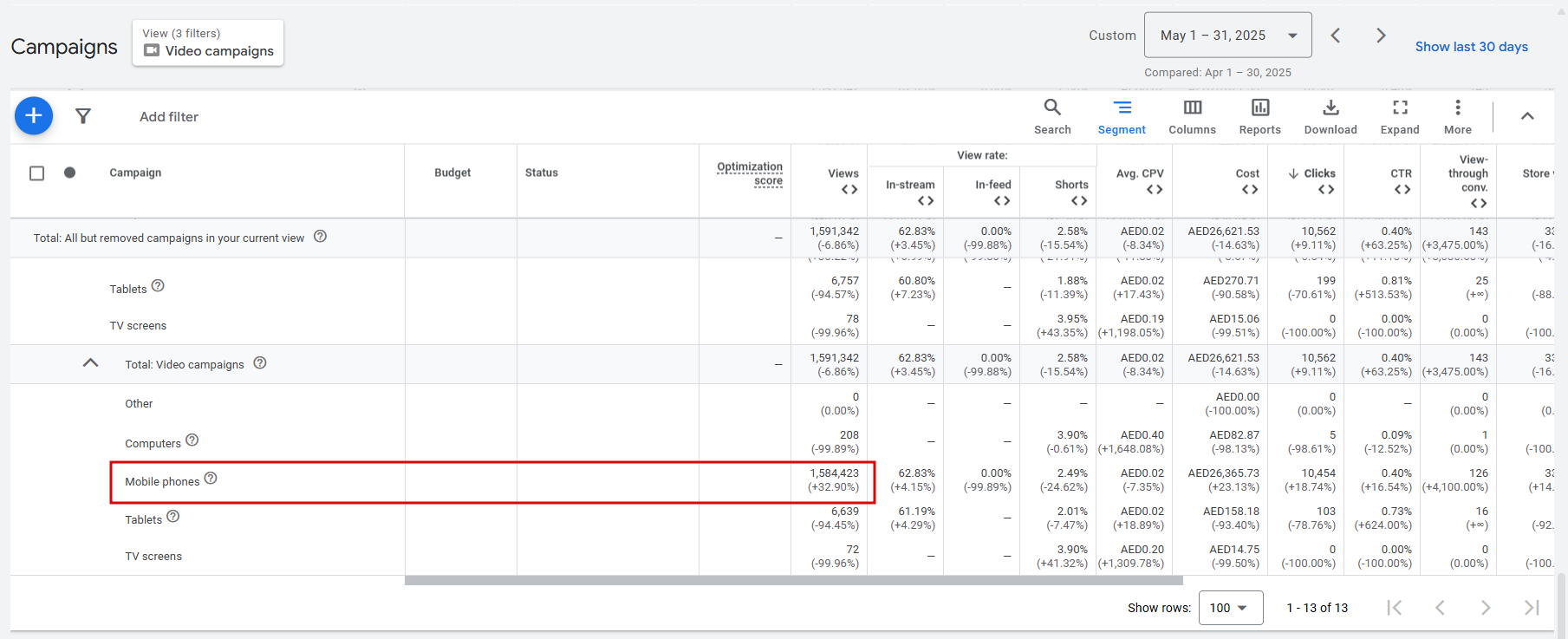This screenshot has height=639, width=1568.
Task: Click the blue plus new campaign button
Action: pos(34,115)
